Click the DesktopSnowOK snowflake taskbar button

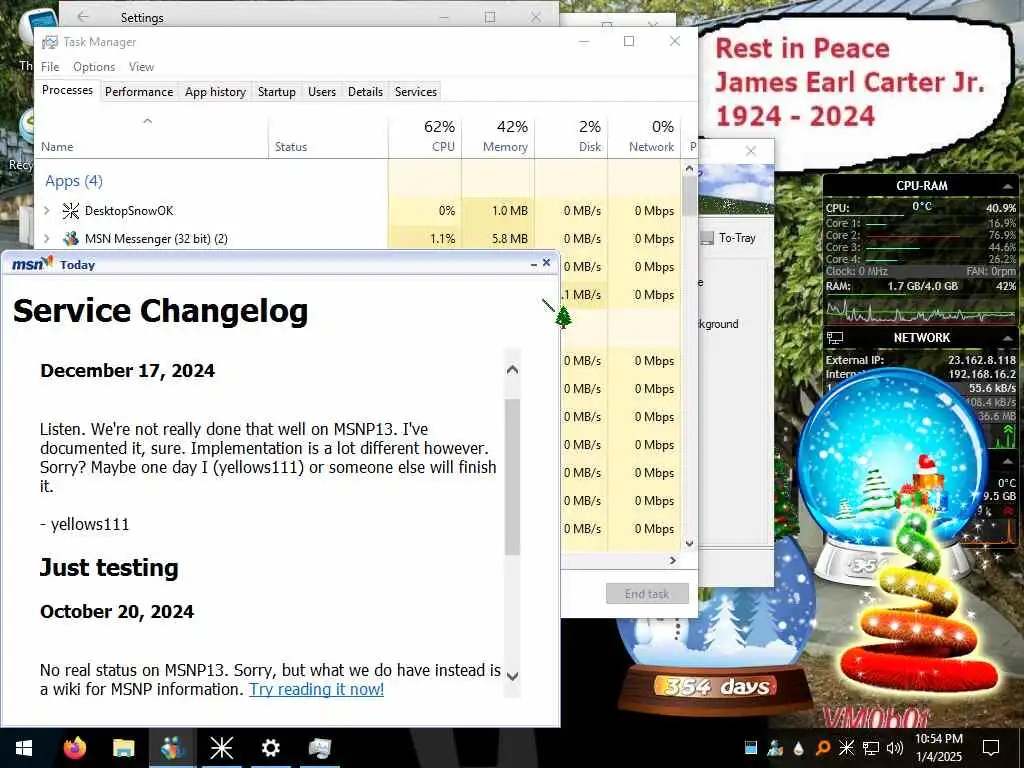coord(221,748)
